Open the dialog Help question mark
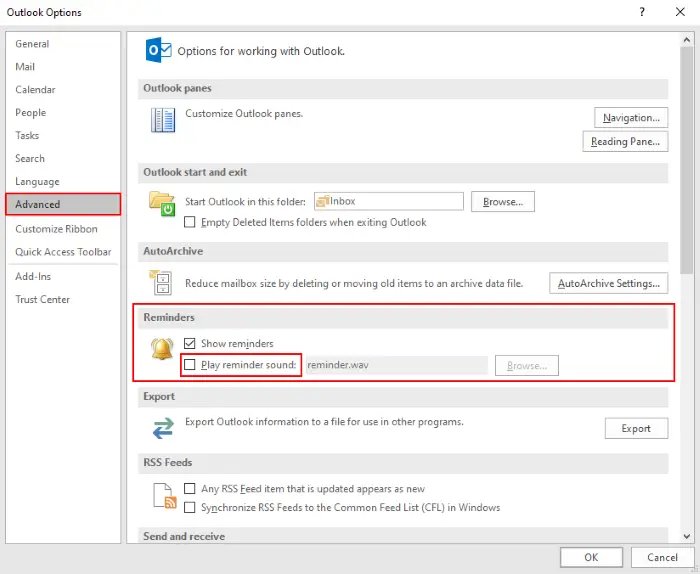Viewport: 700px width, 574px height. point(642,12)
